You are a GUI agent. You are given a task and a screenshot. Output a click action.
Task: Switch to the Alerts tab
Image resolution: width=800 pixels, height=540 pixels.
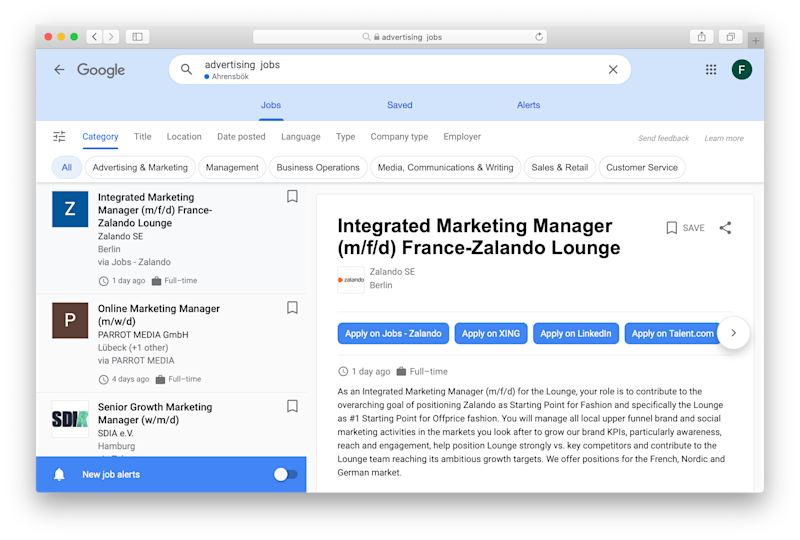[529, 105]
